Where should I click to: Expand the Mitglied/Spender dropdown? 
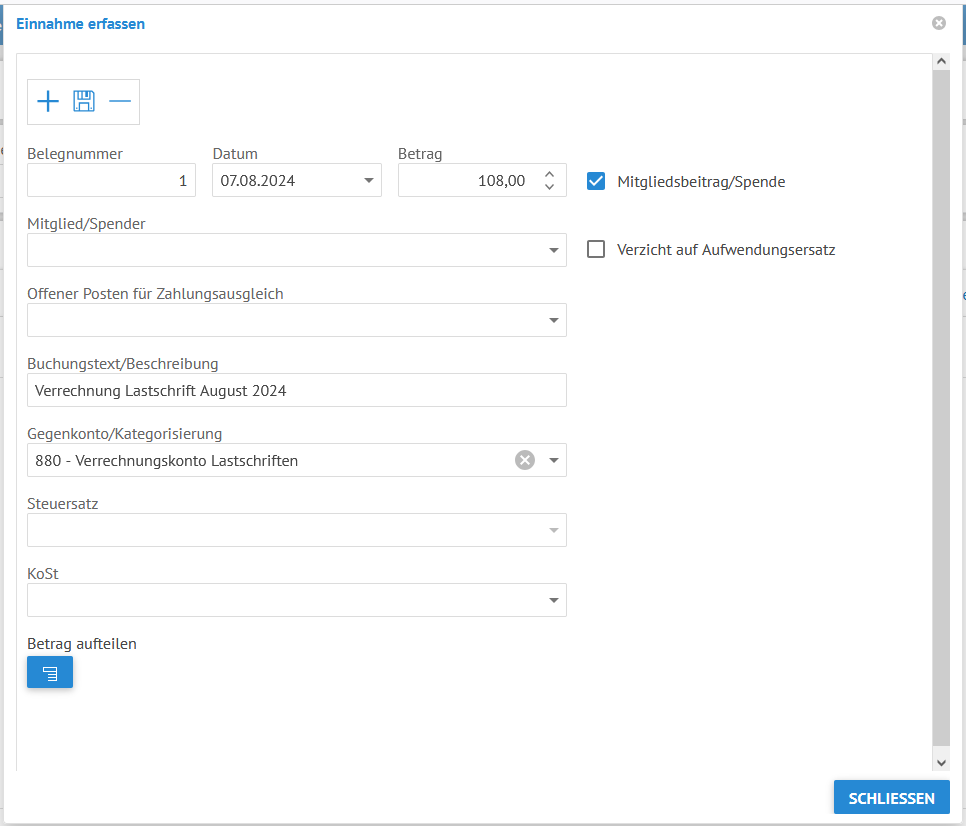click(x=554, y=250)
